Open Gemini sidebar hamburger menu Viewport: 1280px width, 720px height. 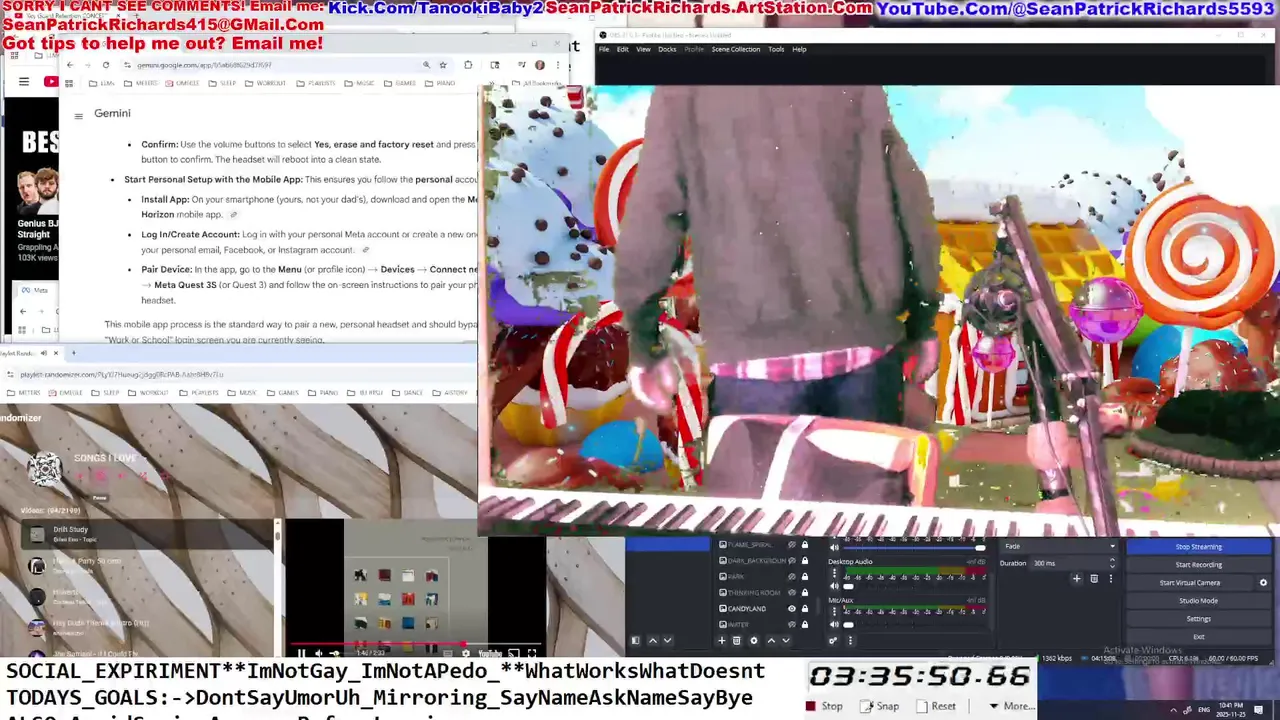point(78,116)
